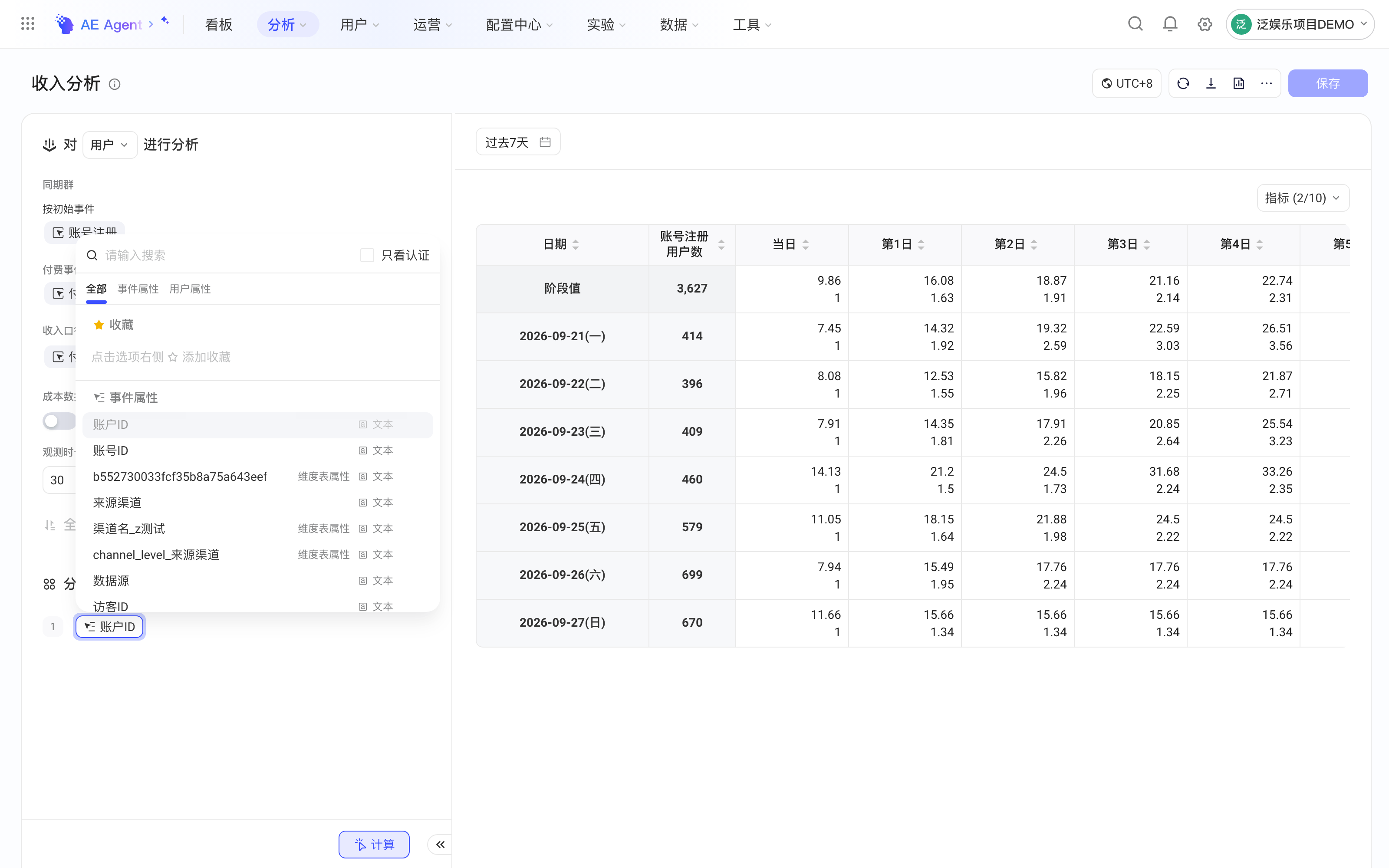Open the notifications bell

[1170, 24]
